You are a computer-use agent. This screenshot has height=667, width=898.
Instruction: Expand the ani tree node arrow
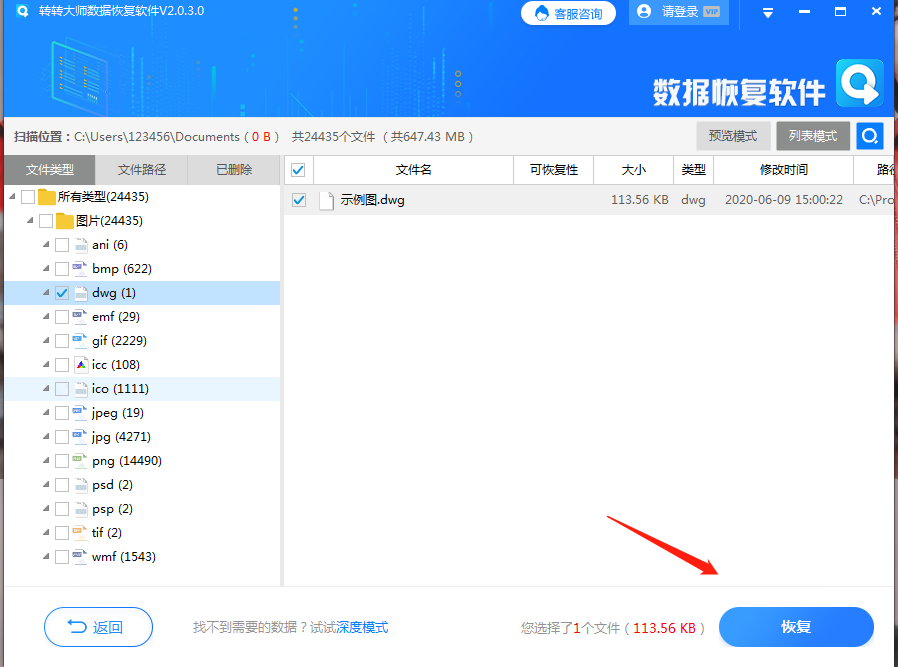[x=46, y=245]
